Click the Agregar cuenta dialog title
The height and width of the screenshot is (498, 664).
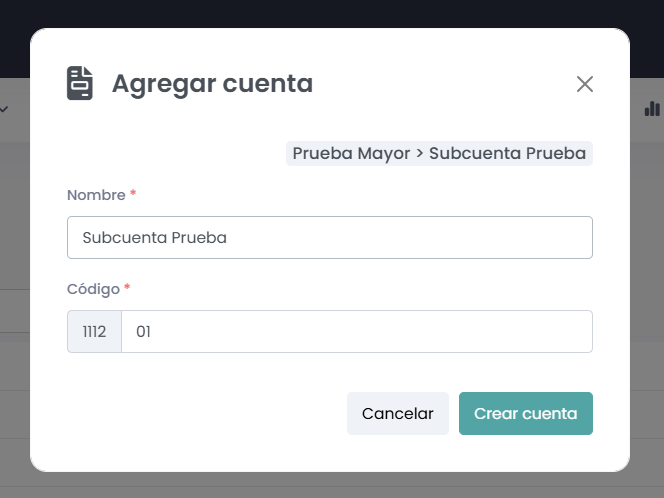point(212,84)
